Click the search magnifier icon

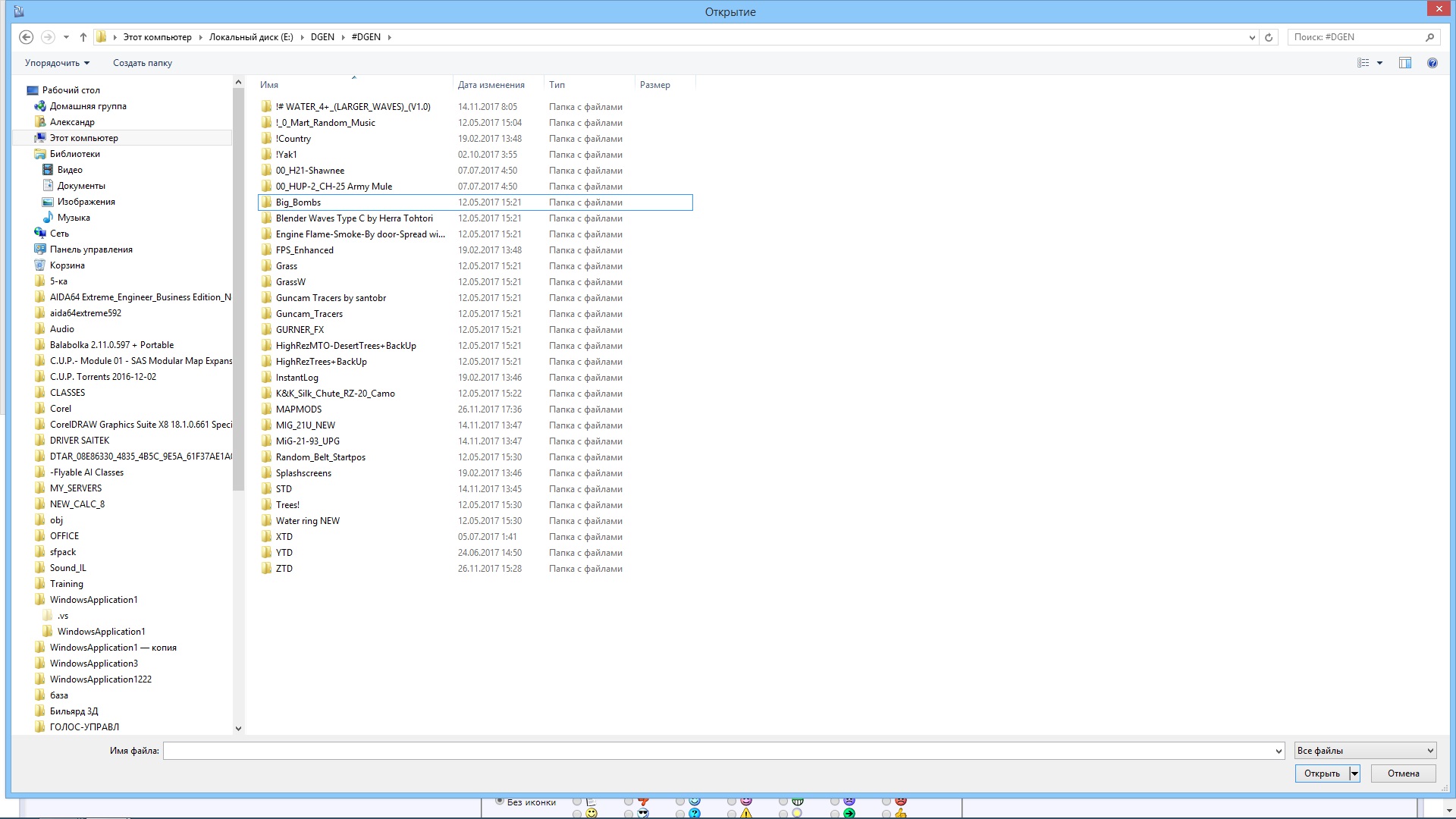coord(1429,37)
